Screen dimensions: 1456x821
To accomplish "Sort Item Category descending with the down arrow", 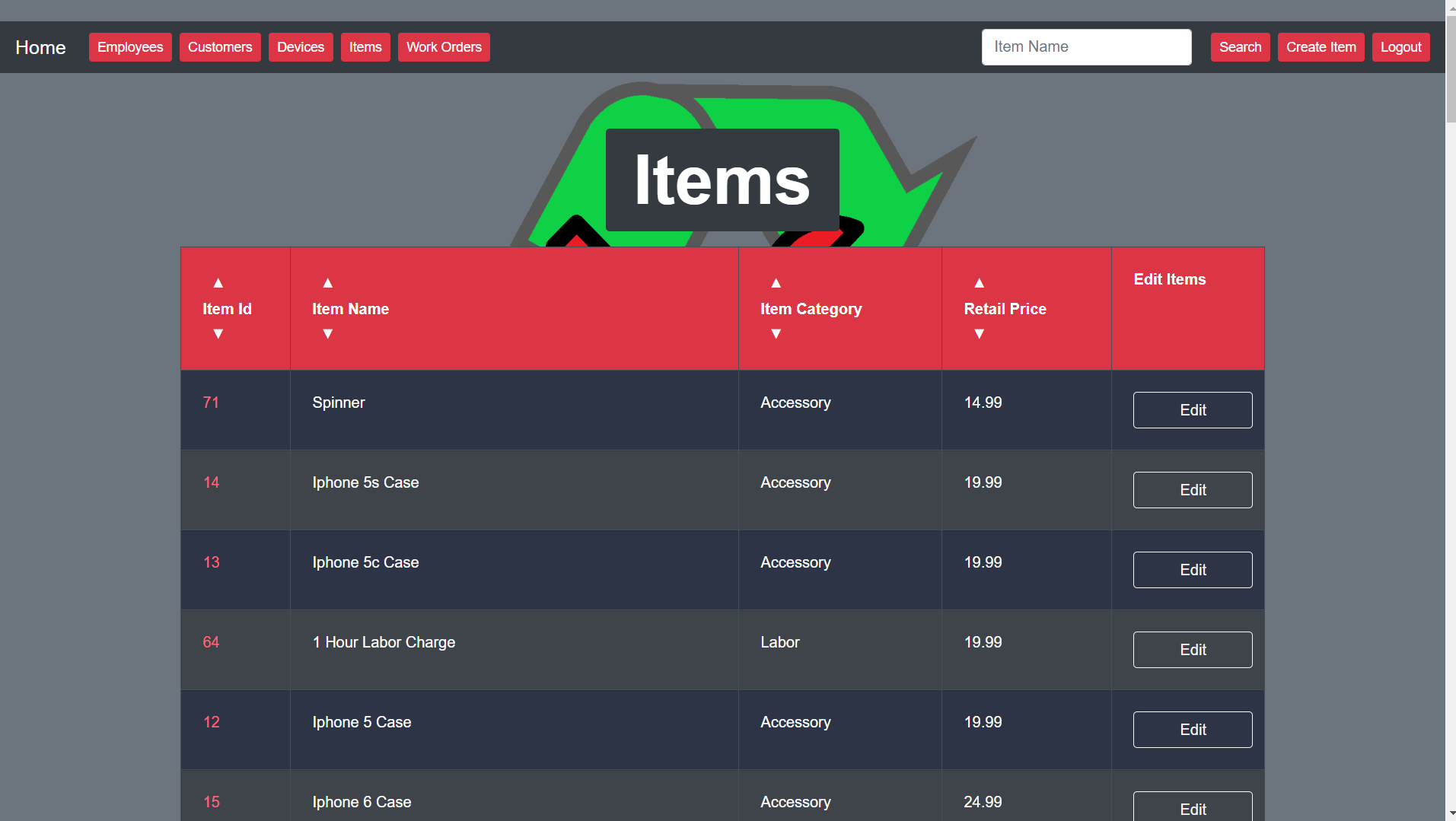I will tap(776, 334).
